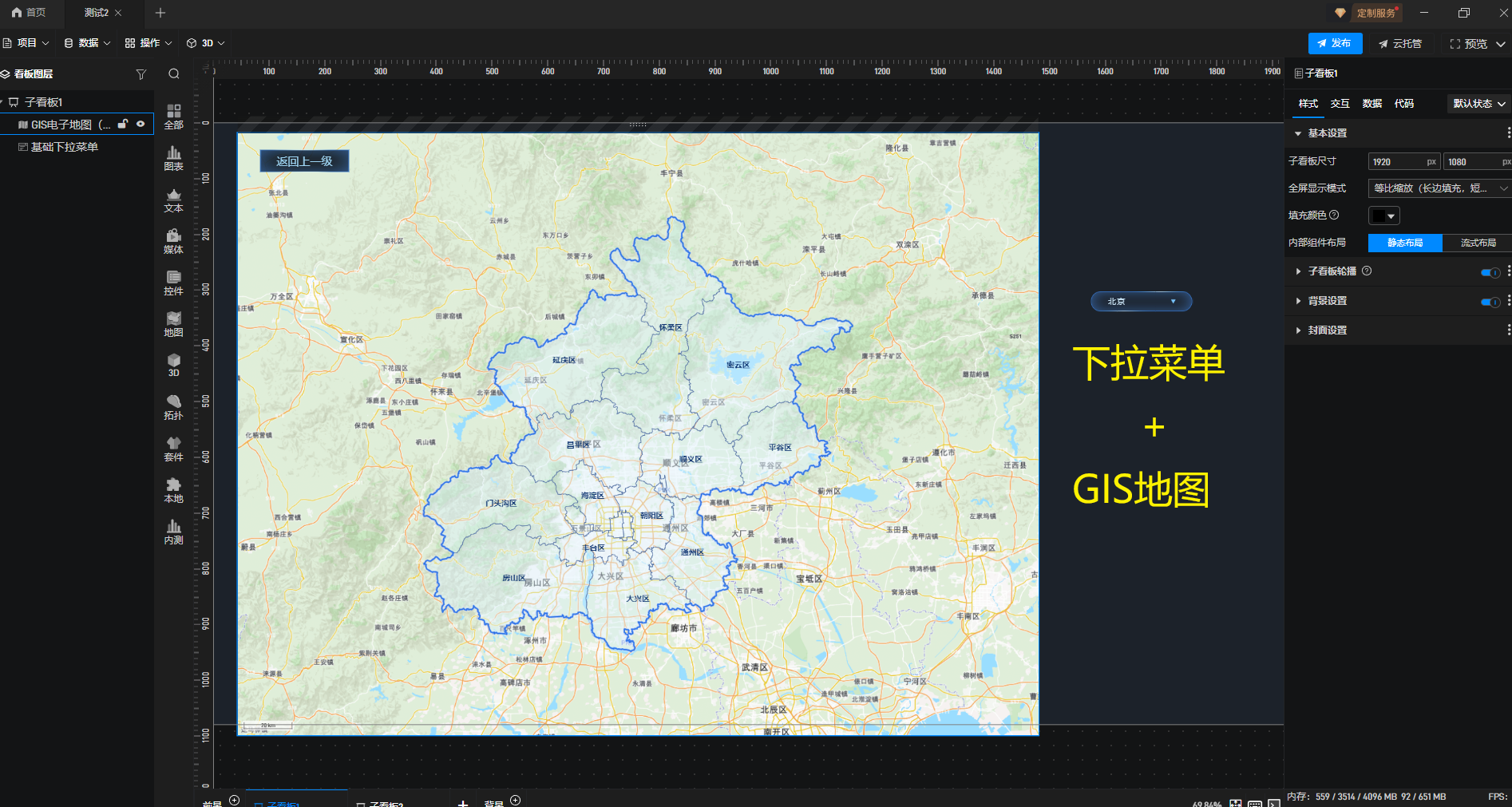This screenshot has width=1512, height=807.
Task: Click the layer search magnifier icon
Action: pyautogui.click(x=173, y=74)
